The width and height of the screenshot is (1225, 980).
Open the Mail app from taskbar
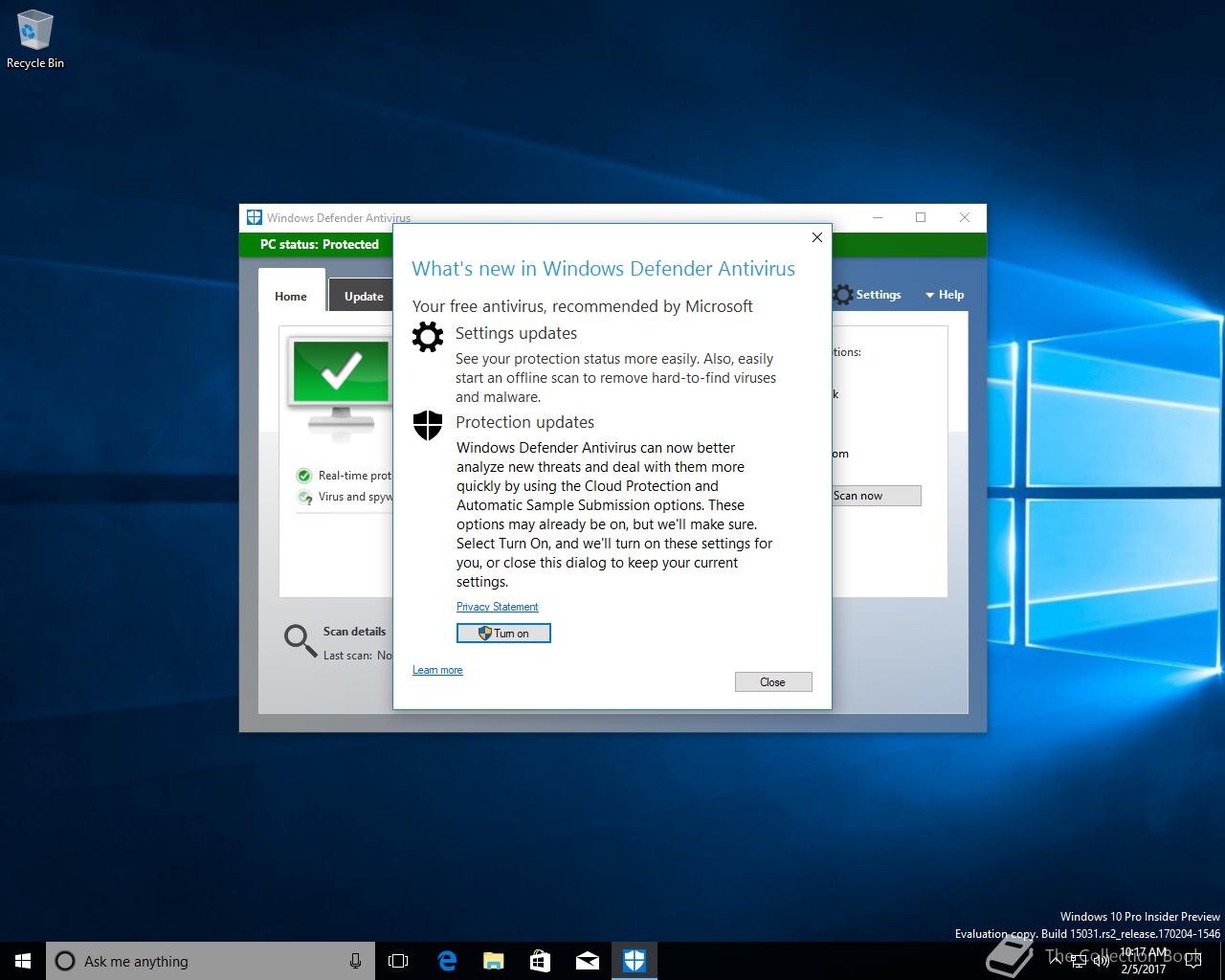[587, 961]
